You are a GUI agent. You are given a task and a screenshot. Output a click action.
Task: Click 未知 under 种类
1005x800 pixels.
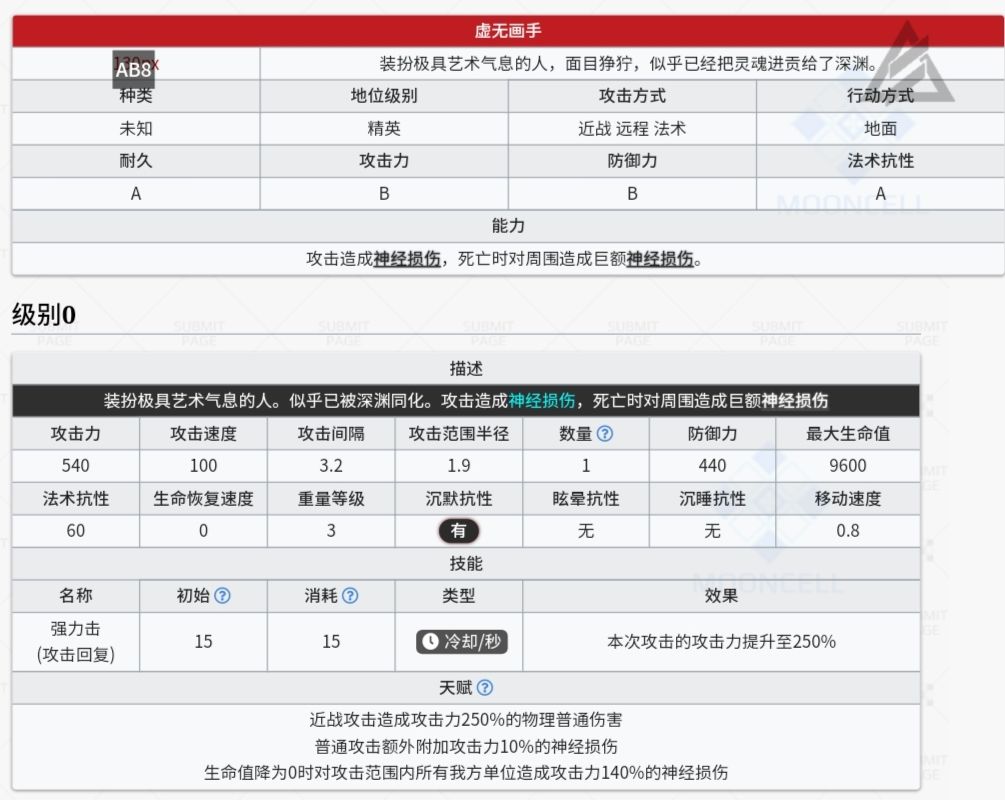click(x=136, y=129)
